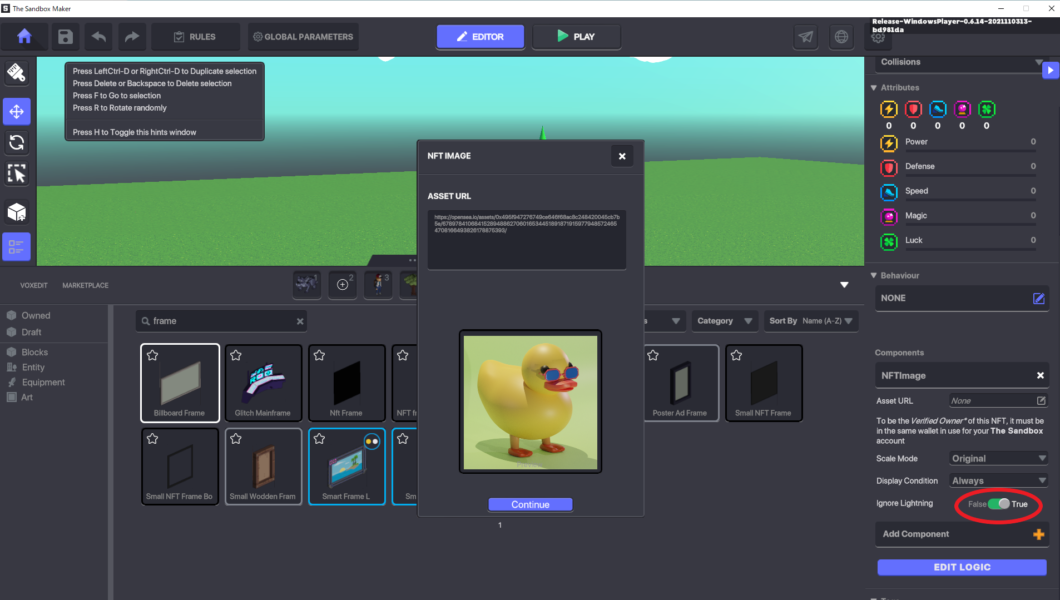This screenshot has width=1060, height=600.
Task: Undo the last action
Action: pos(99,36)
